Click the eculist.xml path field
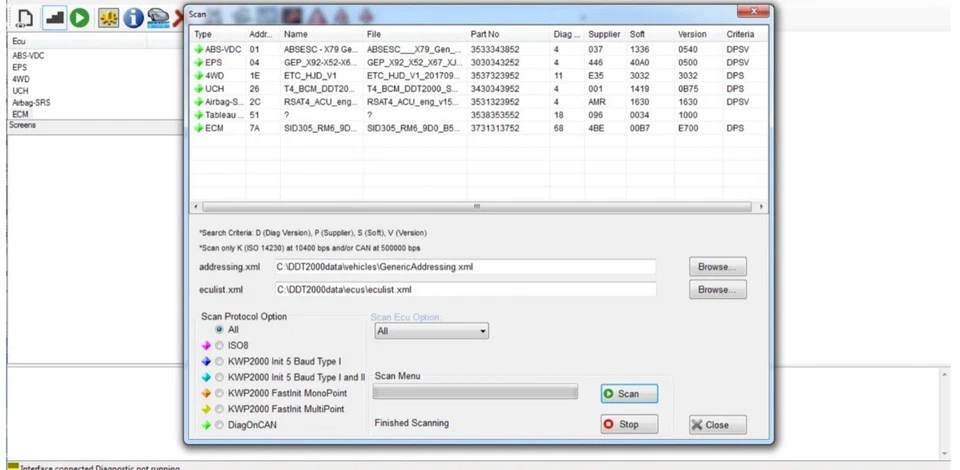Screen dimensions: 960x470 click(465, 289)
